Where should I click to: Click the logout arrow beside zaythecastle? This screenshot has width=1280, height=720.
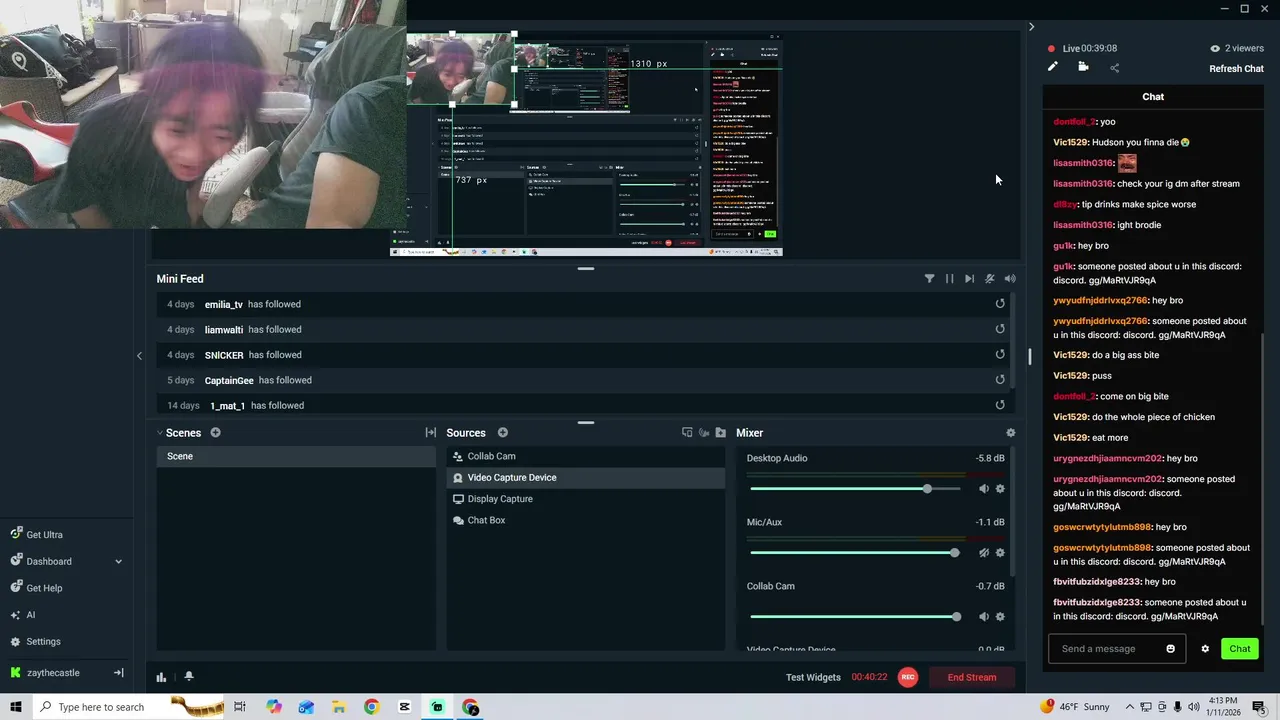tap(118, 673)
